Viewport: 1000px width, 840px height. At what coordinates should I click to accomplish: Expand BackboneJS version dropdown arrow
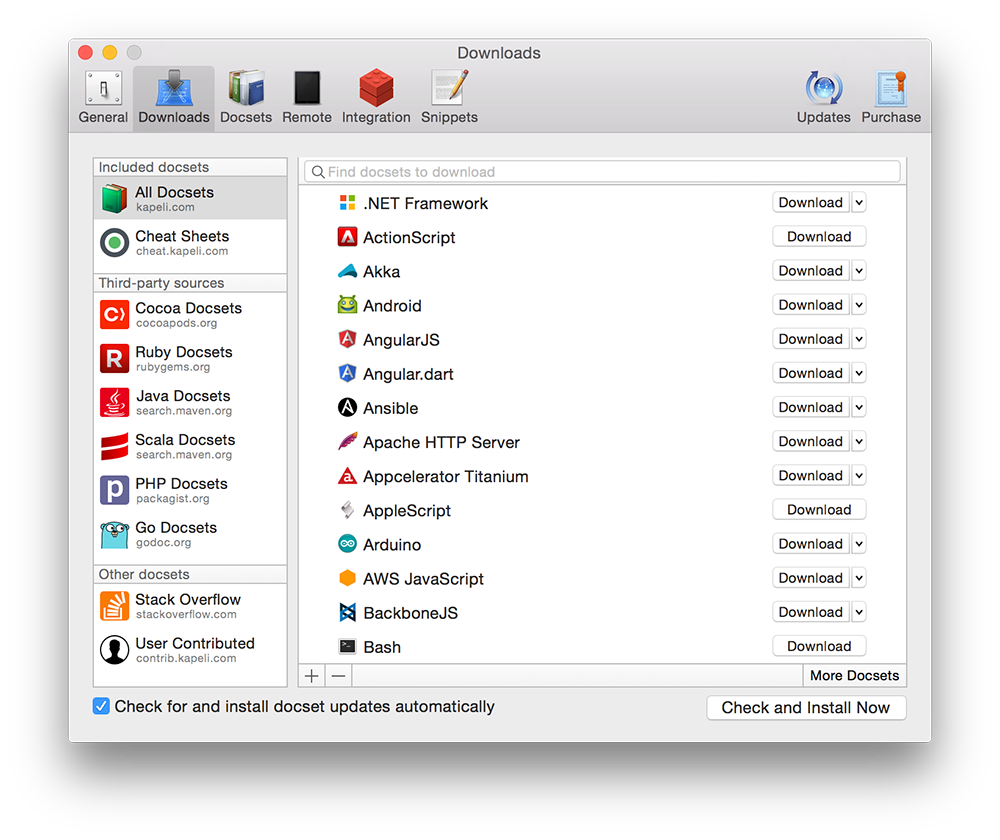[858, 612]
